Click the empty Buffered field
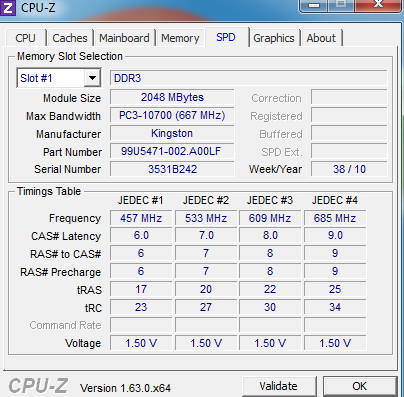 click(349, 133)
